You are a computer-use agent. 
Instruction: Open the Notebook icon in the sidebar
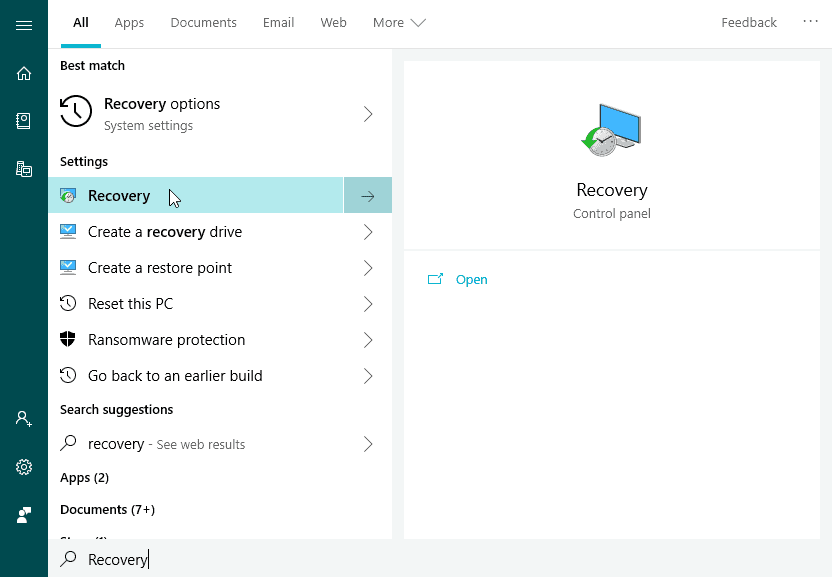pos(24,121)
